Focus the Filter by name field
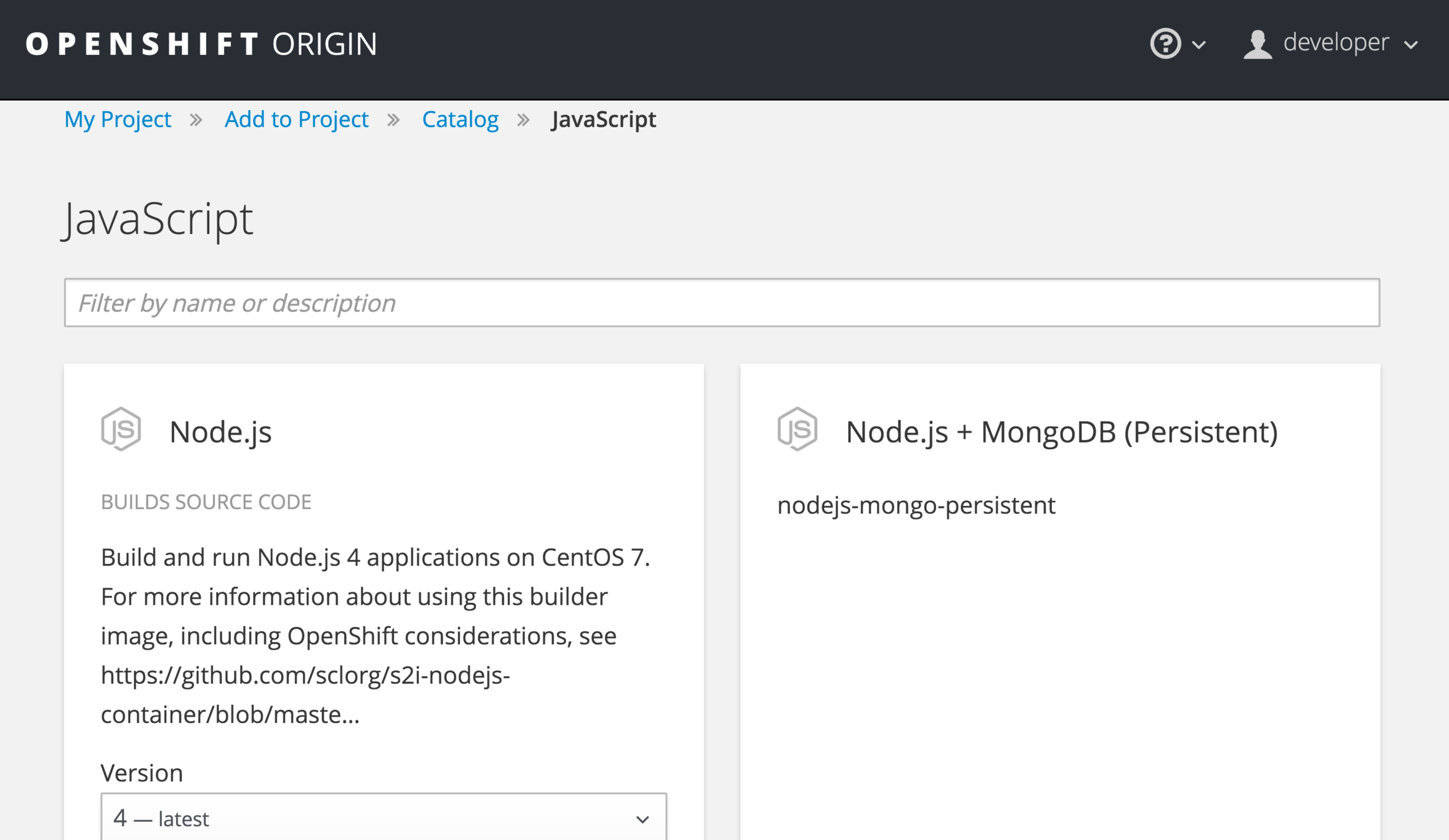Screen dimensions: 1449x840 (x=722, y=302)
